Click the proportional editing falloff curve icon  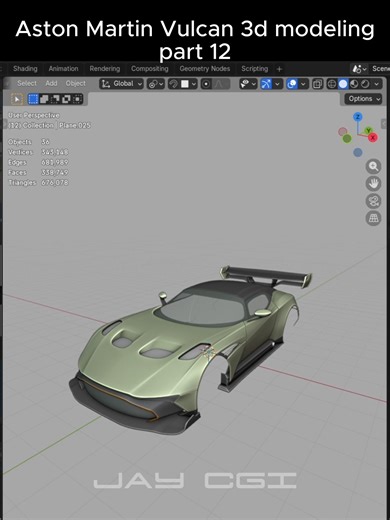tap(220, 84)
